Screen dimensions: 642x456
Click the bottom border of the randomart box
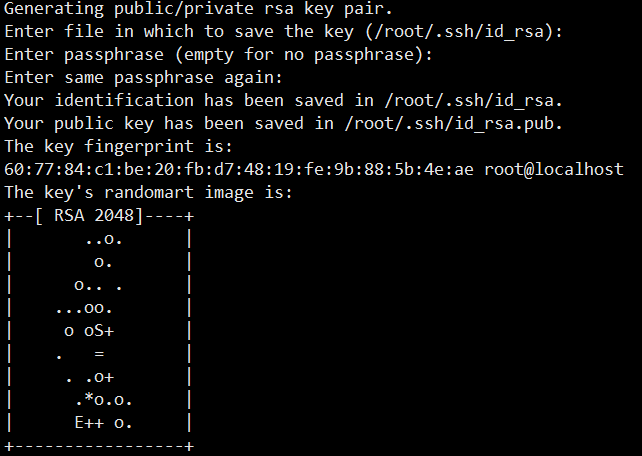click(x=99, y=446)
